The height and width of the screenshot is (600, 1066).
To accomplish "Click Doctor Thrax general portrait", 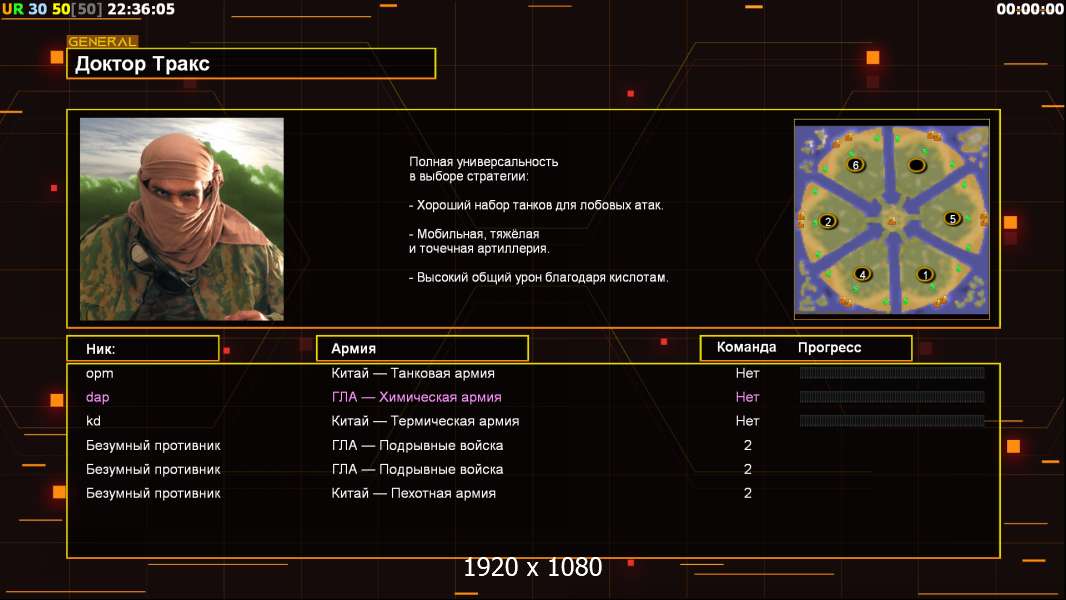I will point(182,219).
